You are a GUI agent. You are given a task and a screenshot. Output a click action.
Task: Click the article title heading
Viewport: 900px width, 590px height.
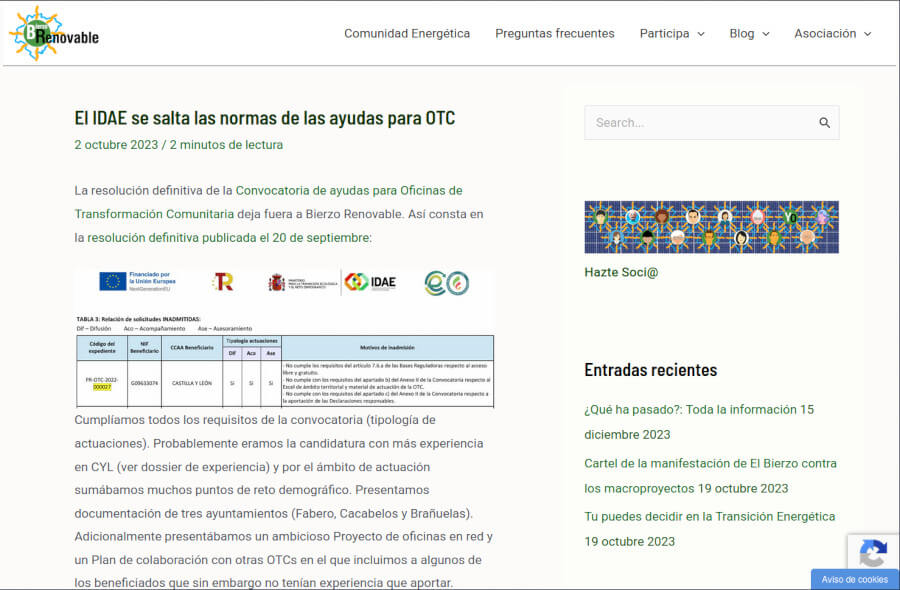tap(264, 118)
